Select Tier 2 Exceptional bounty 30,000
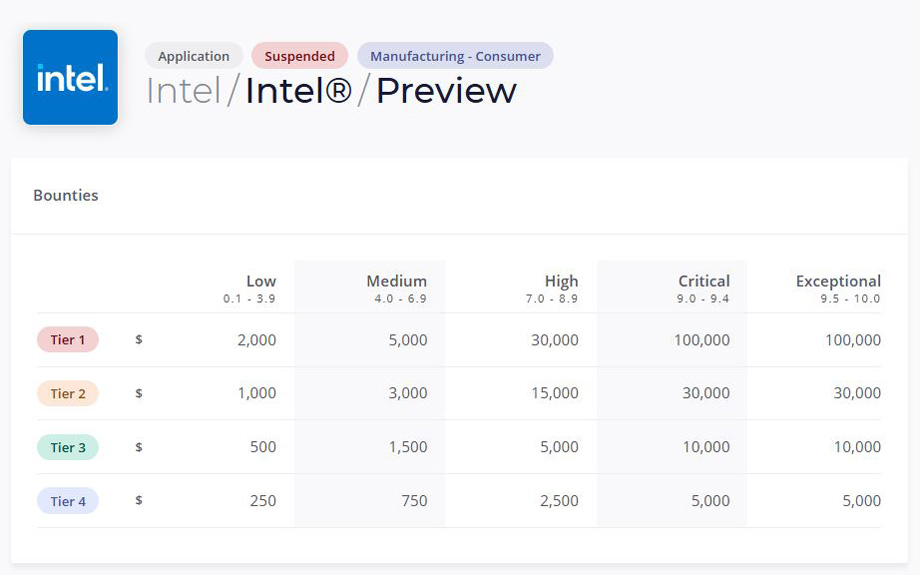 coord(857,393)
